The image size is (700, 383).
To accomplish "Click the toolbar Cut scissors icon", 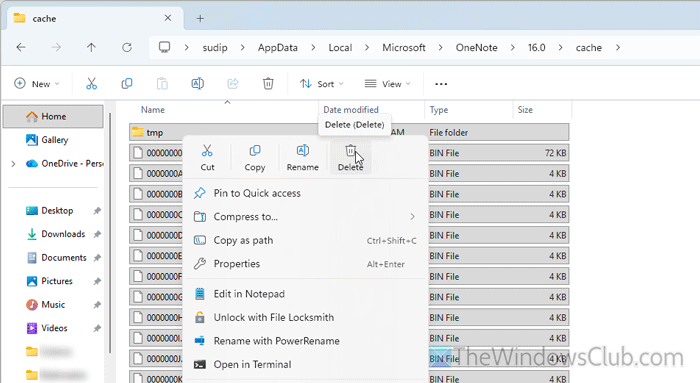I will (92, 83).
